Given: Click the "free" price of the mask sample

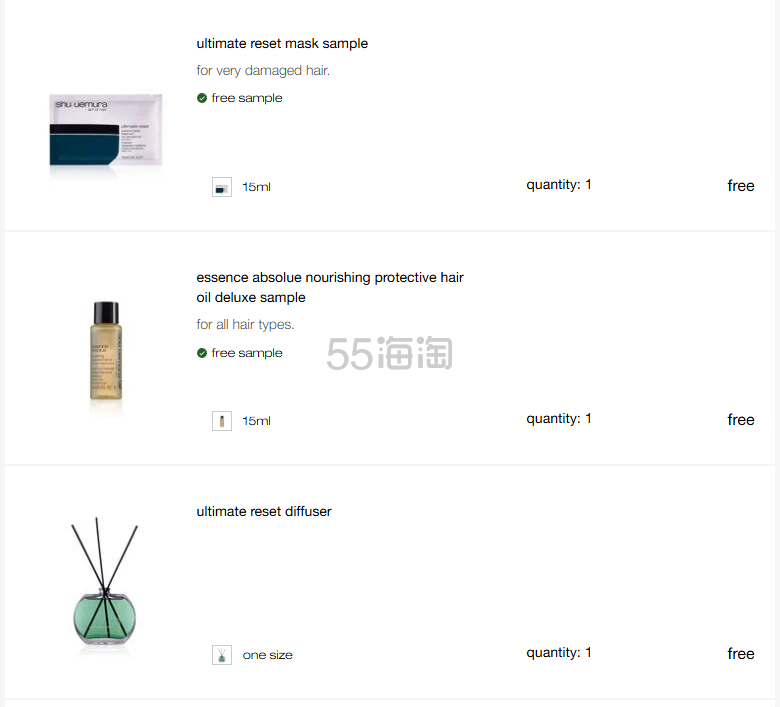Looking at the screenshot, I should 741,186.
